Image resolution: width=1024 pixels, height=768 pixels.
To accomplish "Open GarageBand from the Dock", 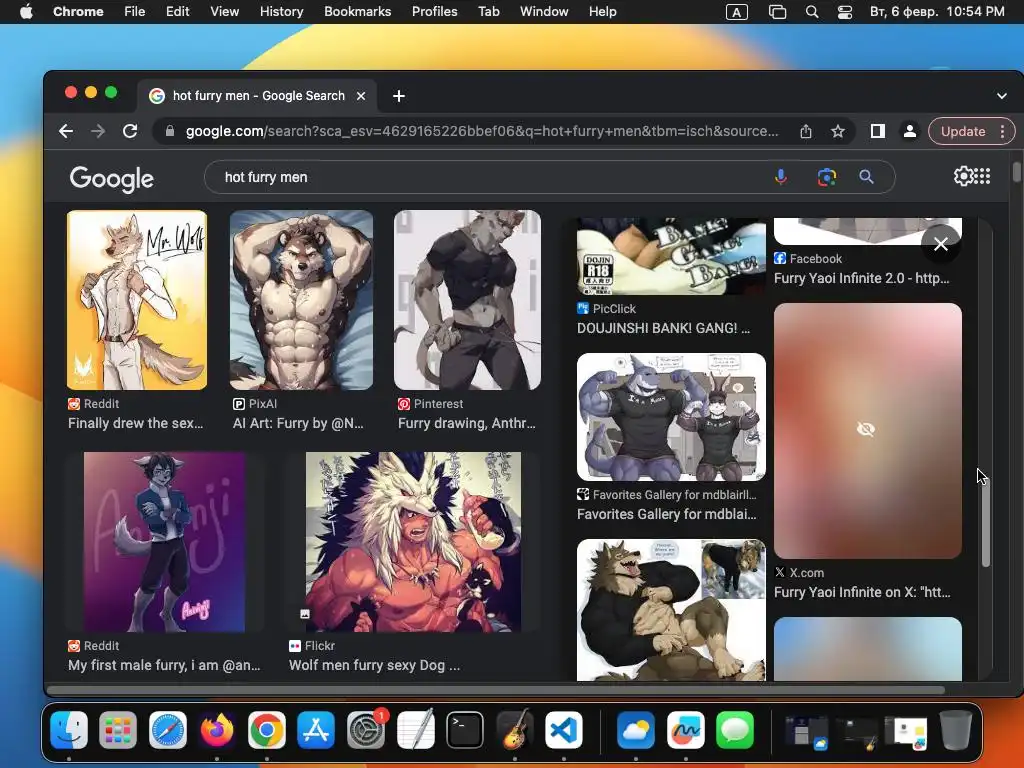I will pos(515,729).
